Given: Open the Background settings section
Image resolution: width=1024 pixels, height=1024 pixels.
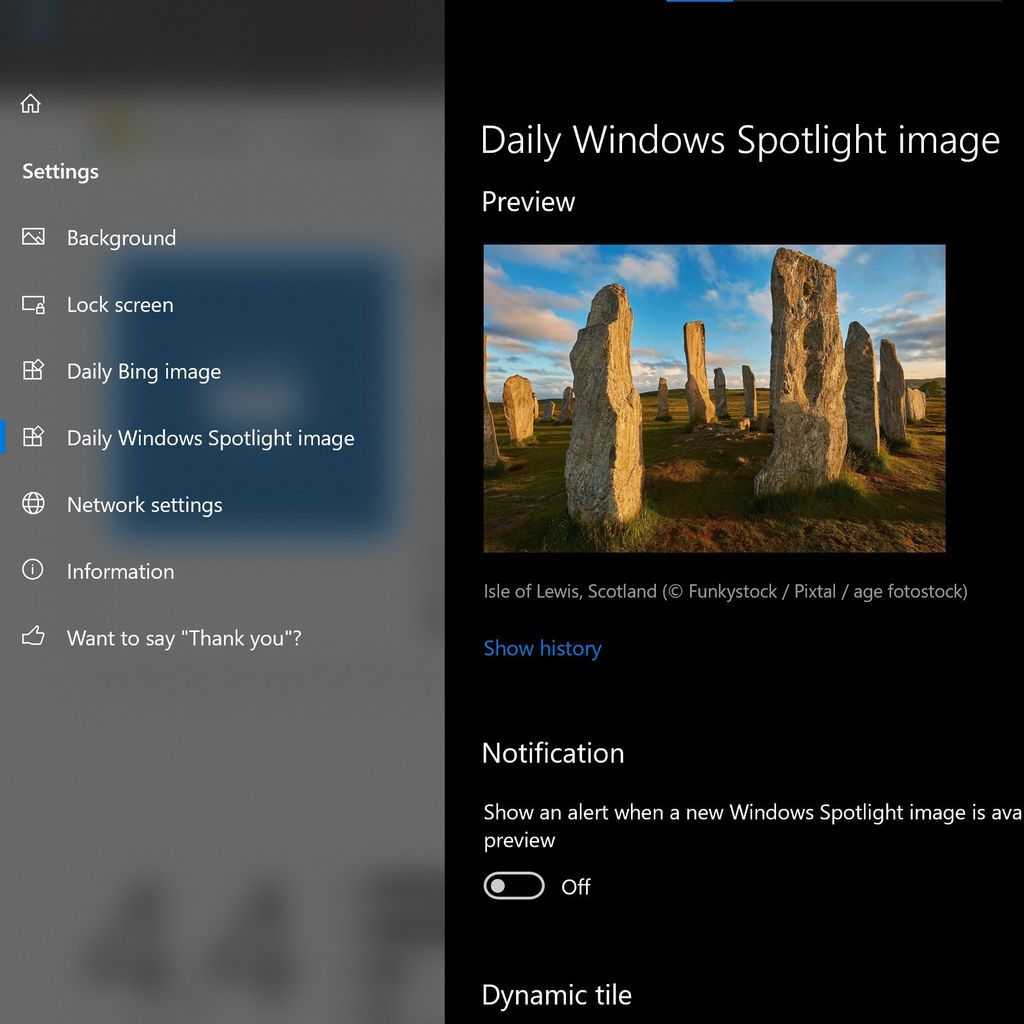Looking at the screenshot, I should point(121,237).
